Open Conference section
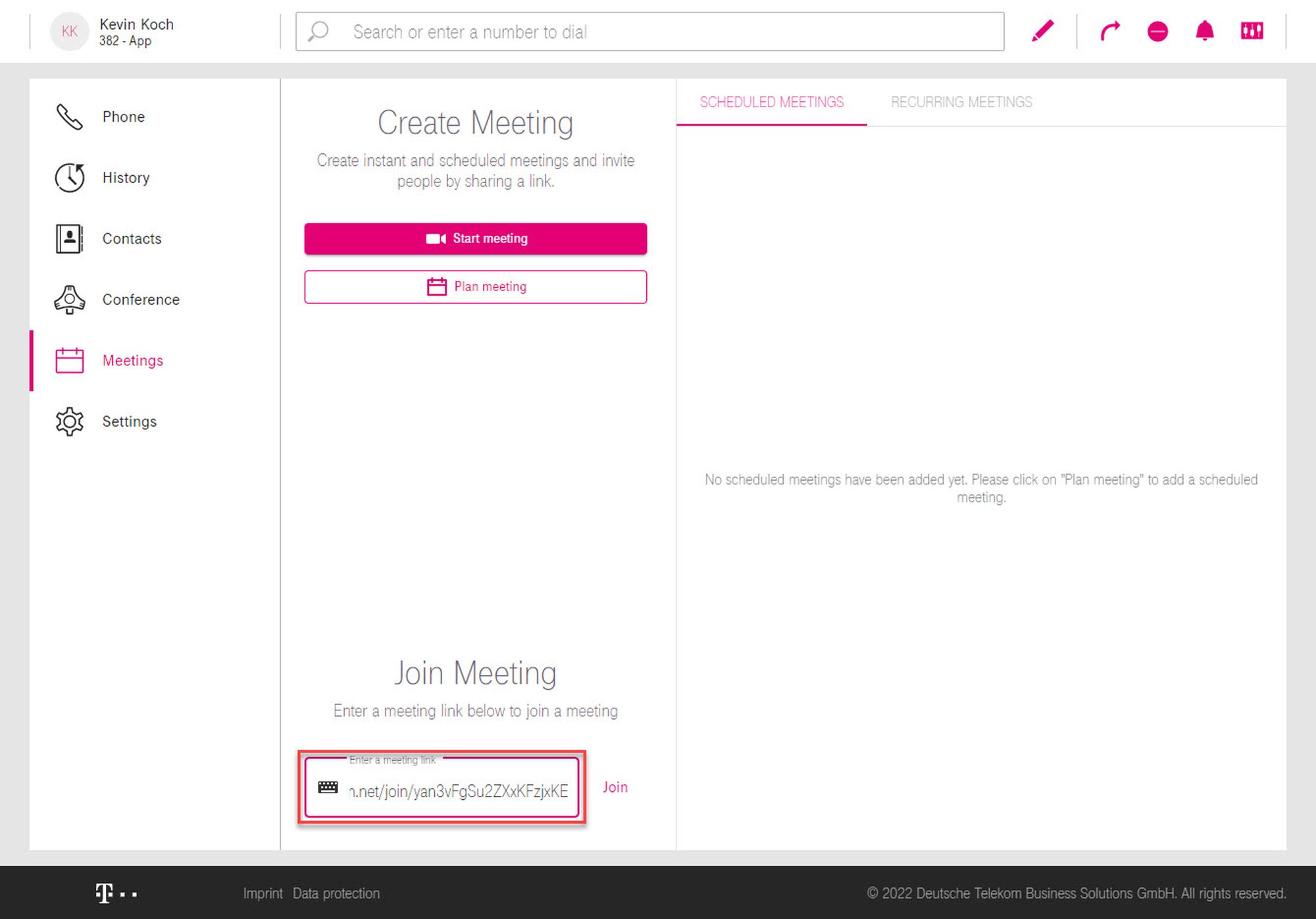 coord(140,300)
